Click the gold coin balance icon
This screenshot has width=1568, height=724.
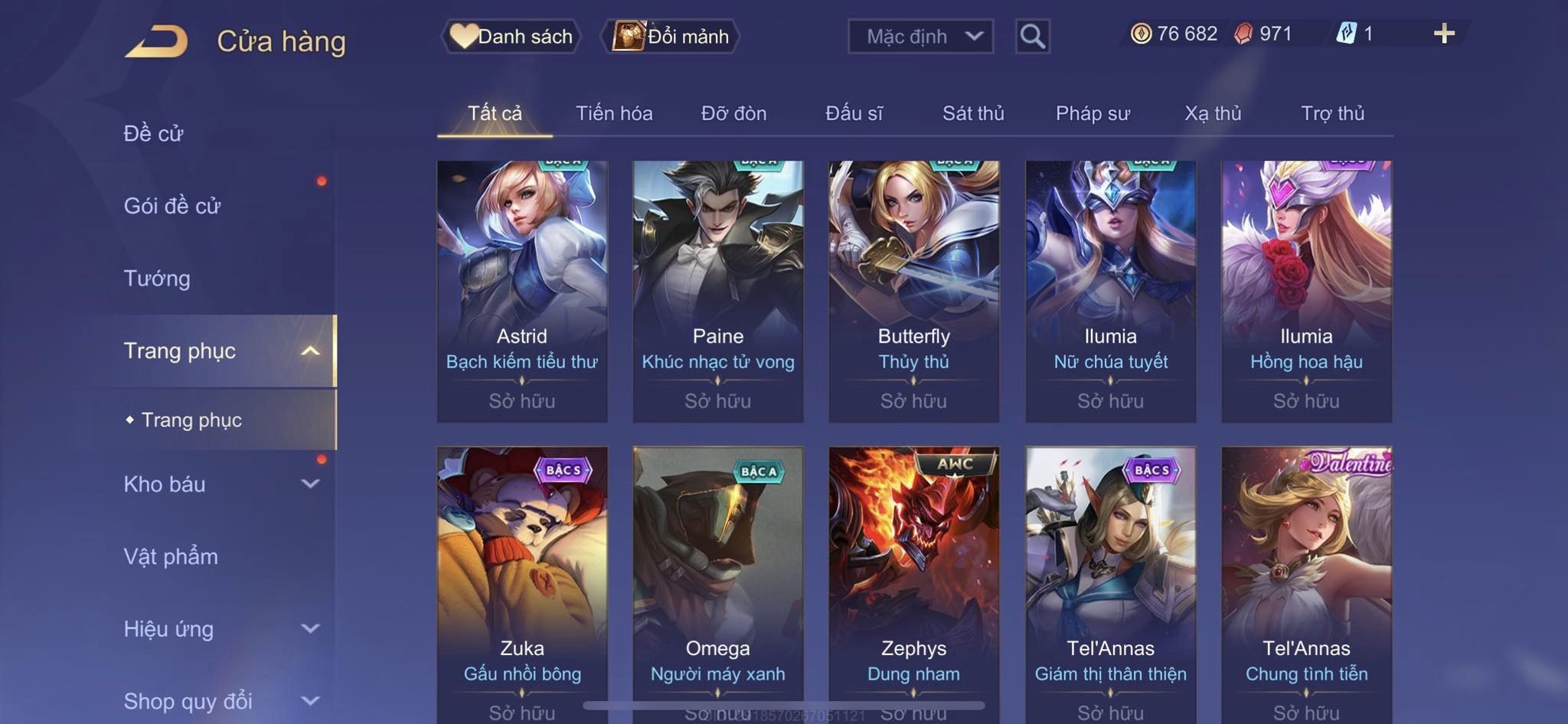(x=1141, y=34)
